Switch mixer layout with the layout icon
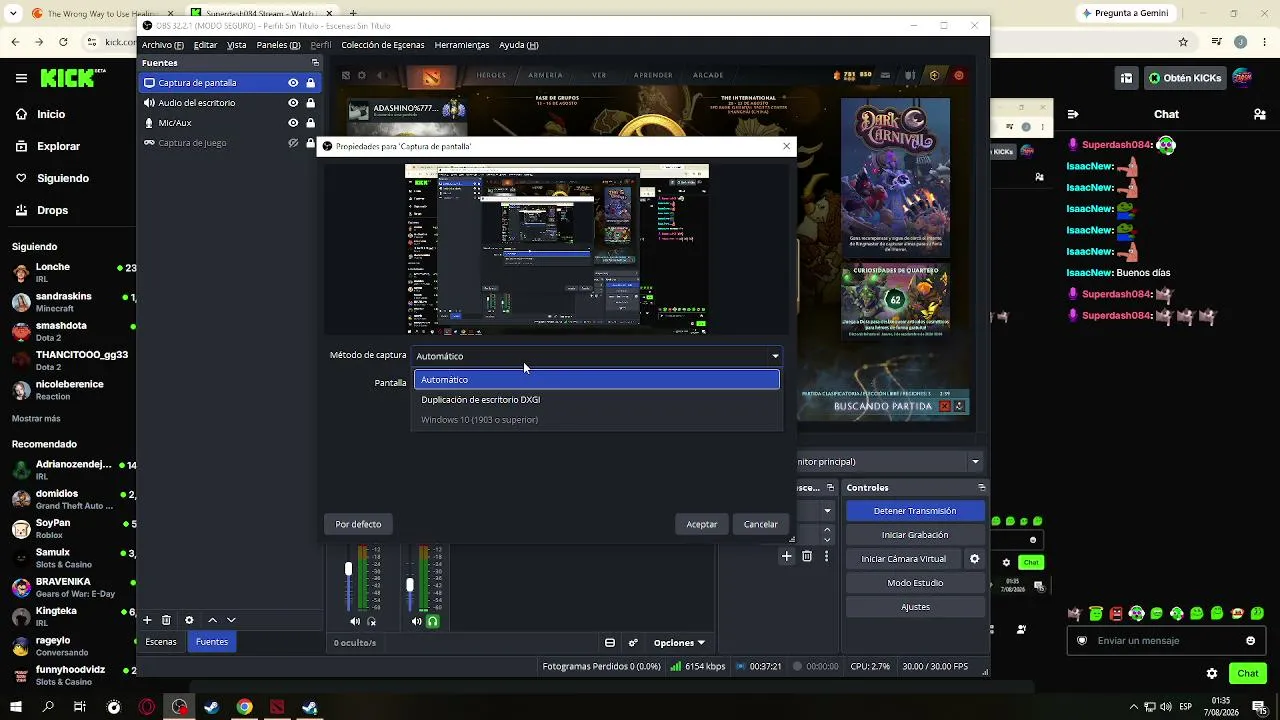 [x=610, y=642]
